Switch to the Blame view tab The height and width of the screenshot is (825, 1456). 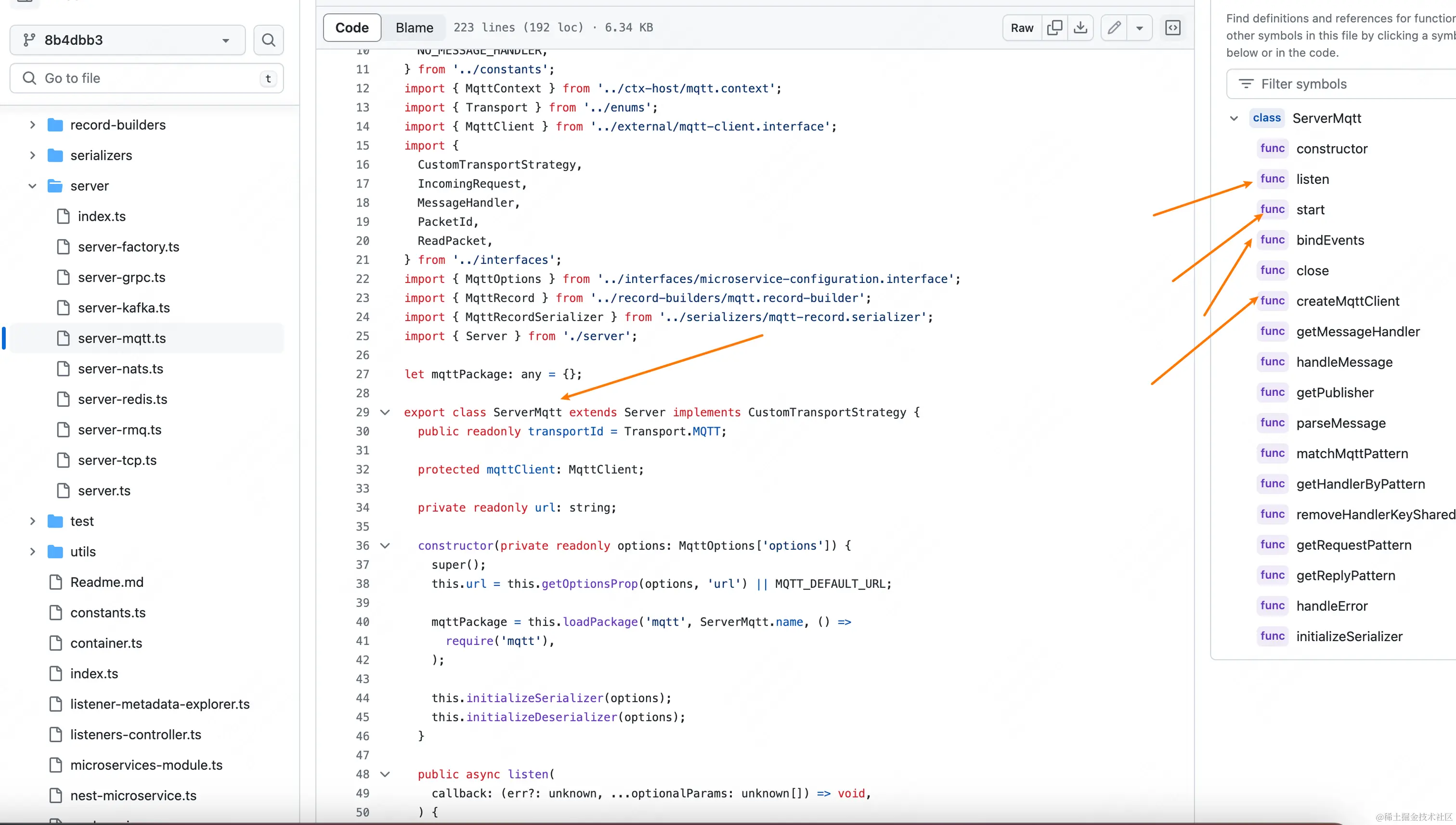tap(414, 28)
